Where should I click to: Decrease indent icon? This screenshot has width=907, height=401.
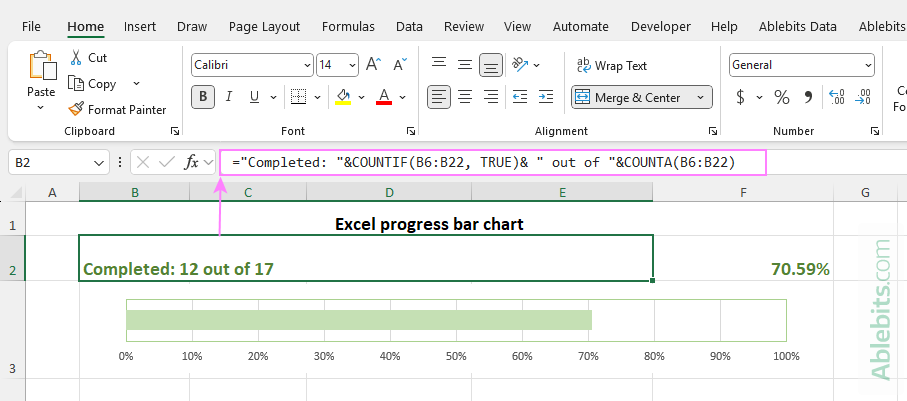coord(520,97)
